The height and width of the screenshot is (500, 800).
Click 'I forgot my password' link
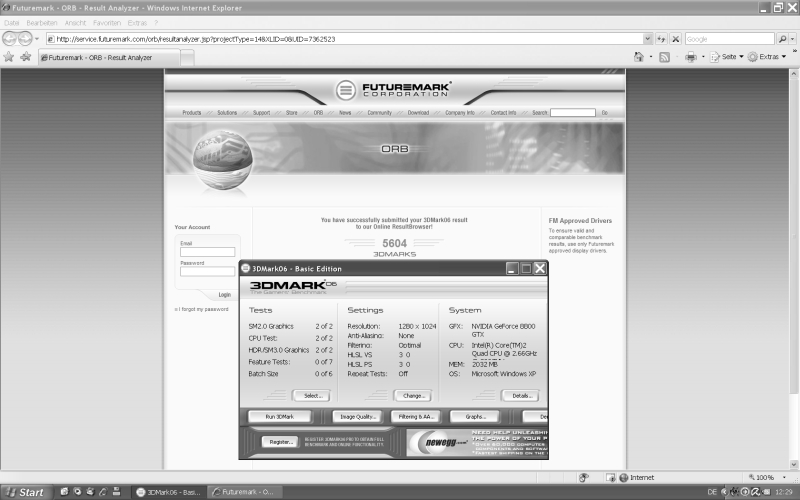tap(202, 309)
